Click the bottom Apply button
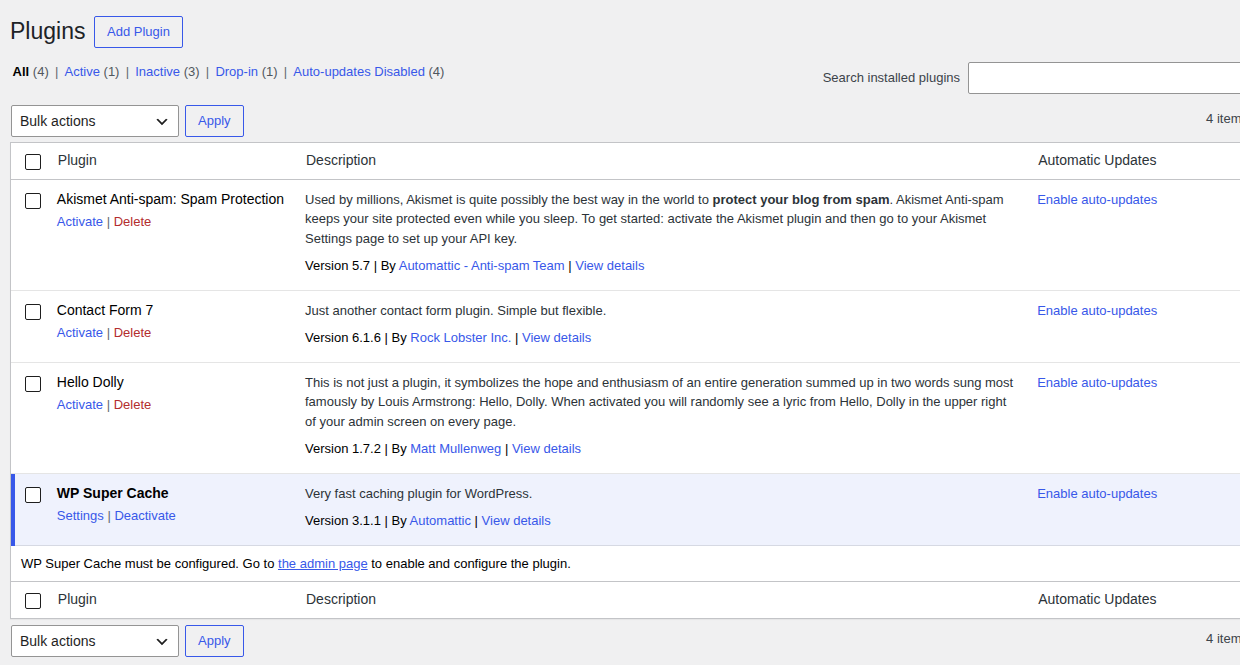 pyautogui.click(x=214, y=641)
